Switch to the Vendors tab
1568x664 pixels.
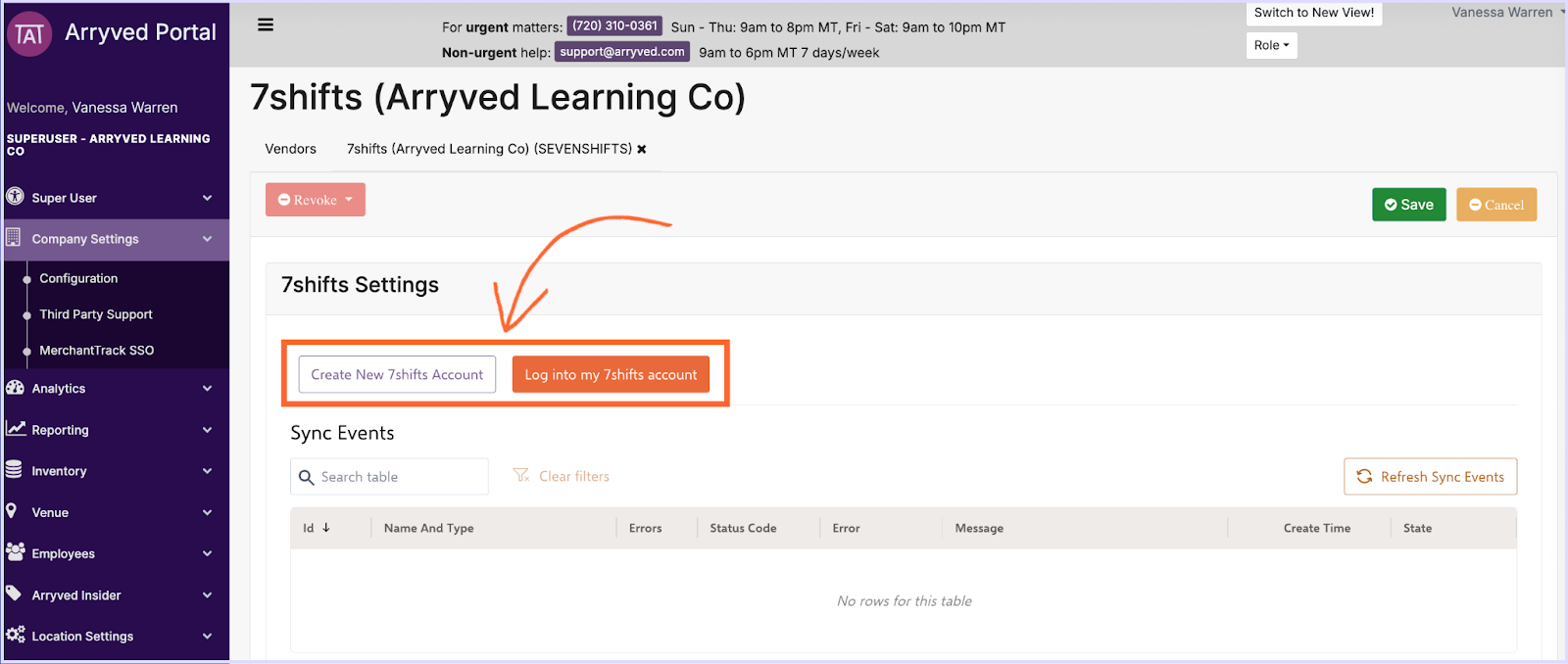point(290,149)
